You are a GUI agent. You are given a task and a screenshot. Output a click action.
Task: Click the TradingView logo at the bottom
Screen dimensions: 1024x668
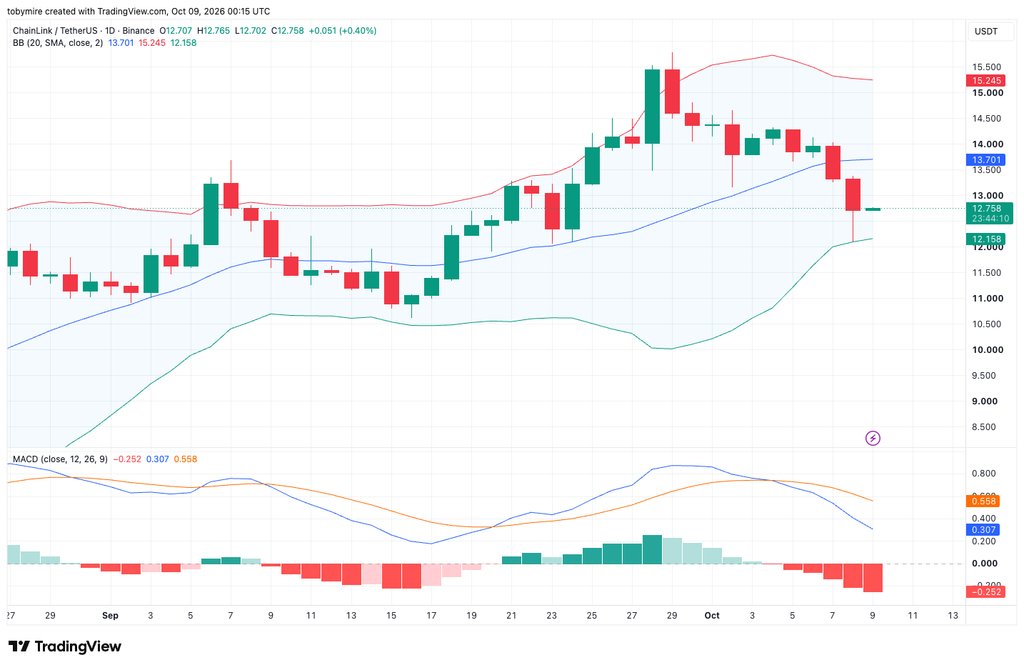tap(65, 646)
